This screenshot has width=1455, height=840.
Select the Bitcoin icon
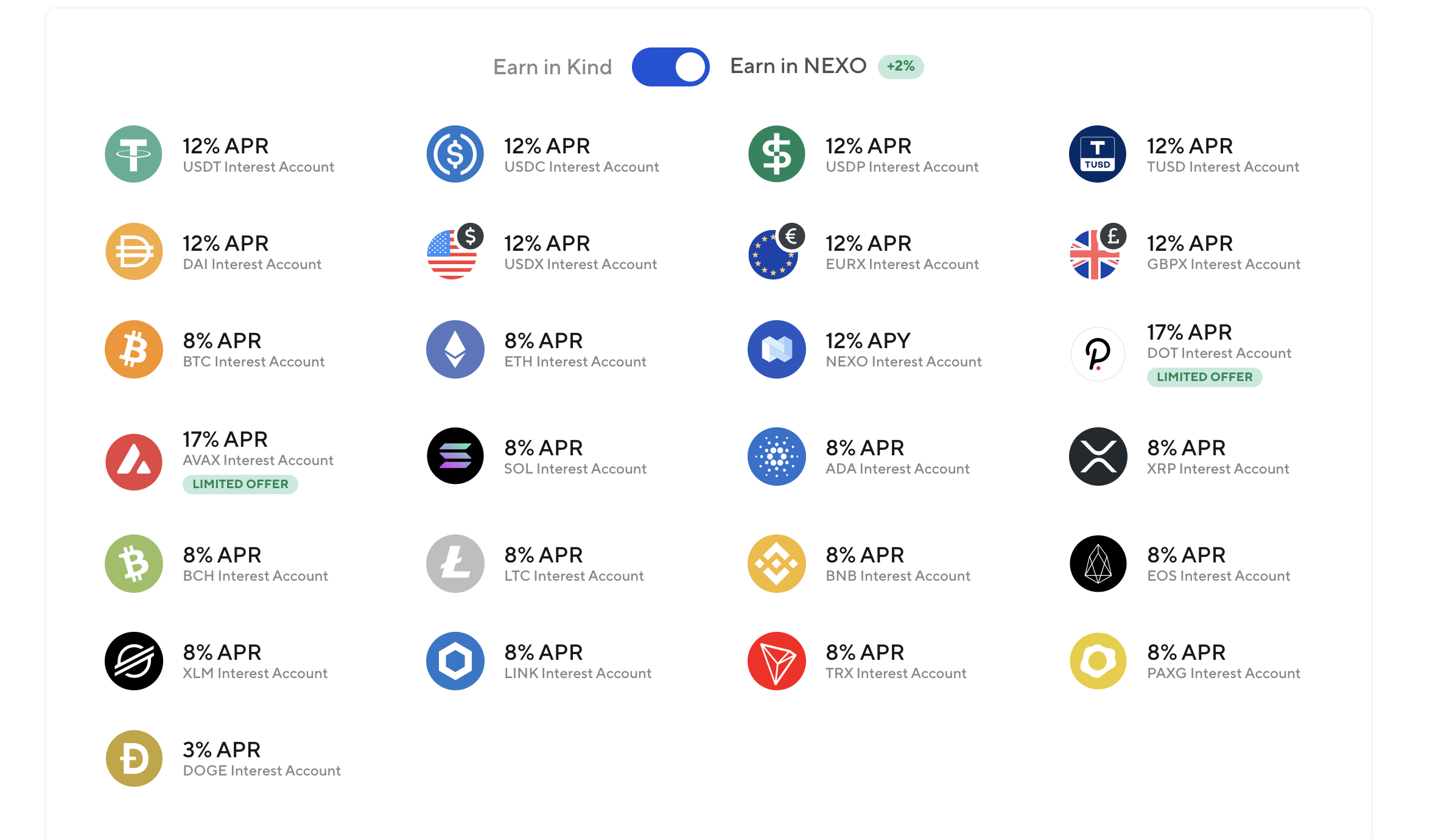(134, 349)
